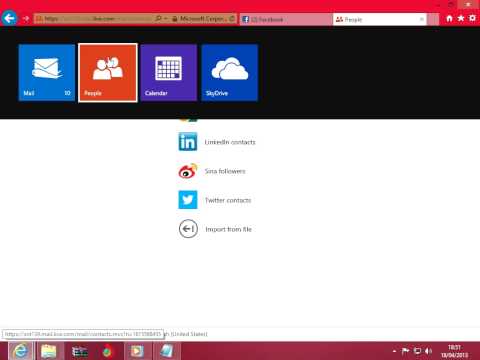The height and width of the screenshot is (360, 480).
Task: Click the Sina Weibo logo icon
Action: coord(188,171)
